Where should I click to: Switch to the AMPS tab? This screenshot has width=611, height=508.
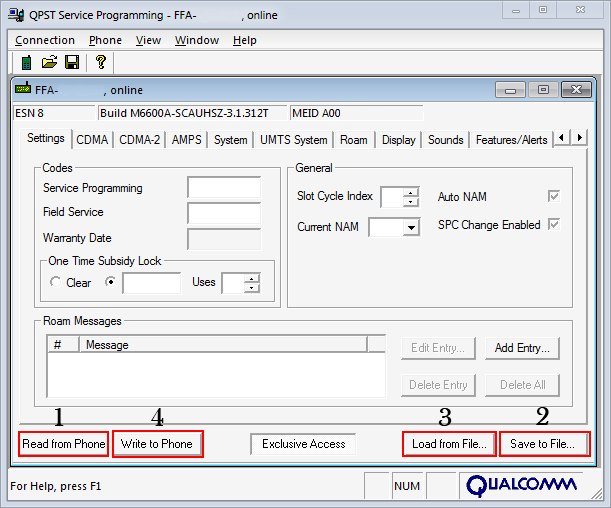point(187,140)
